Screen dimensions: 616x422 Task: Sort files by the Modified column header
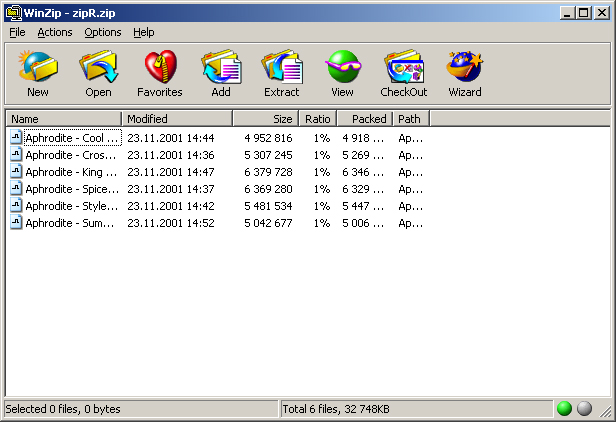point(178,119)
